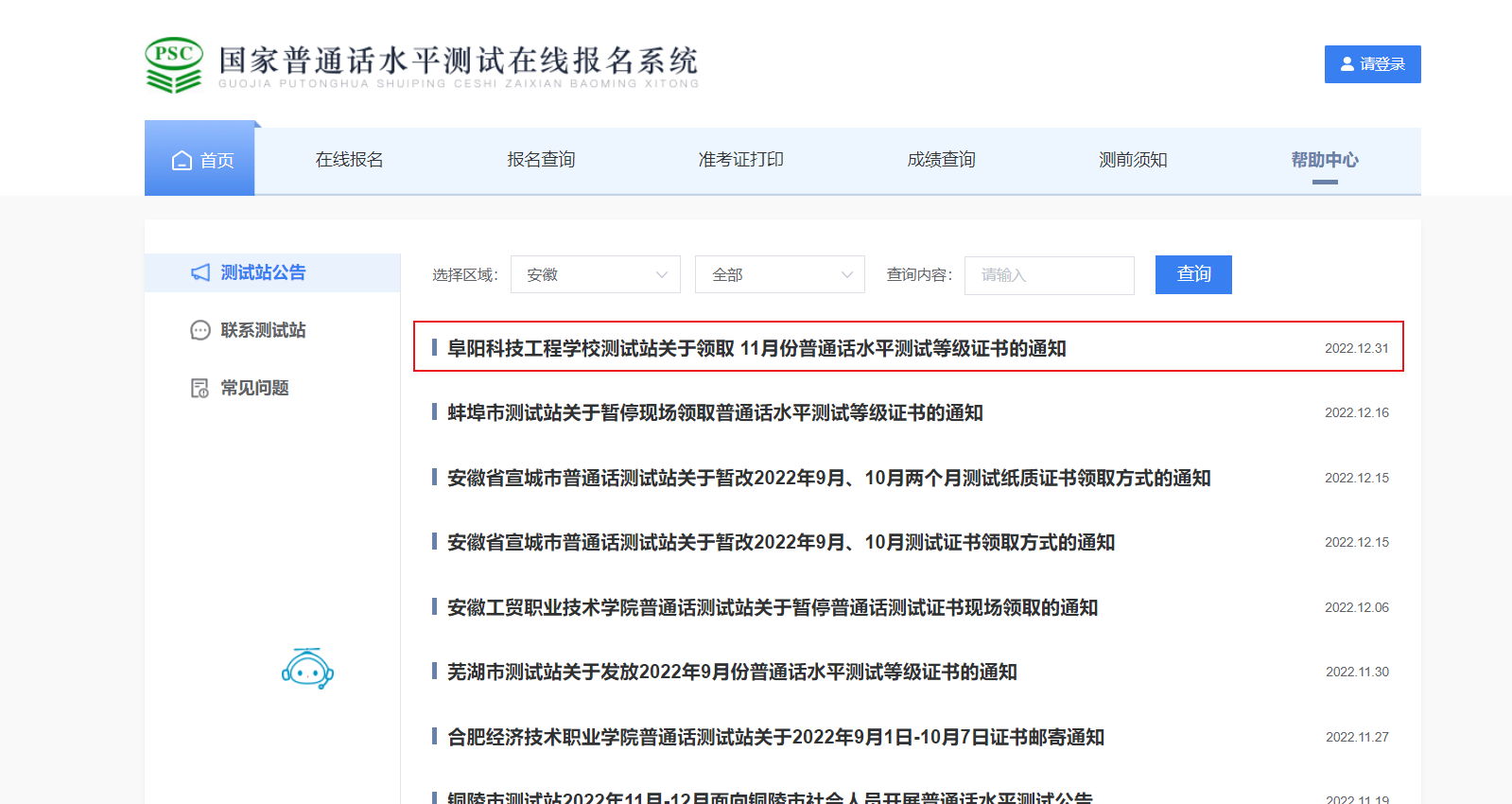Click the date 2022.12.31

[1357, 348]
